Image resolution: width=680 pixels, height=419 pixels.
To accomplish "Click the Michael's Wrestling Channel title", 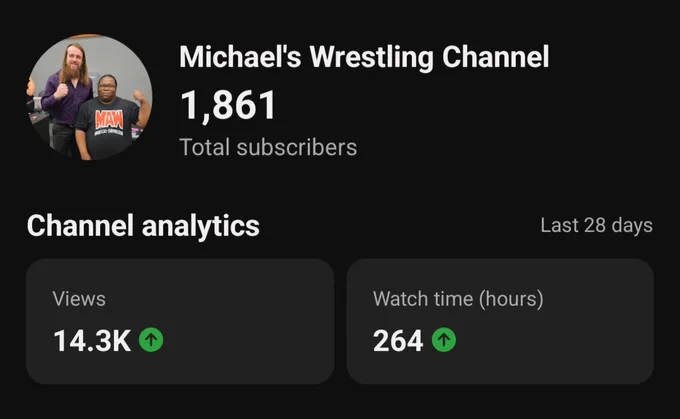I will [364, 57].
